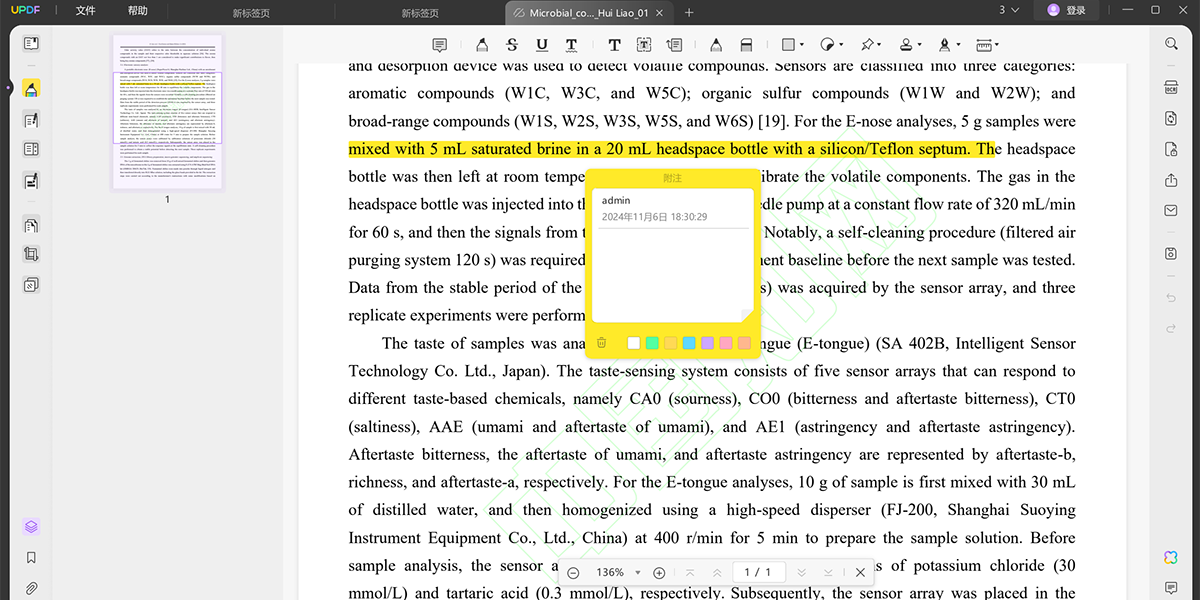Open the 文件 menu
Screen dimensions: 1200x600
coord(85,11)
